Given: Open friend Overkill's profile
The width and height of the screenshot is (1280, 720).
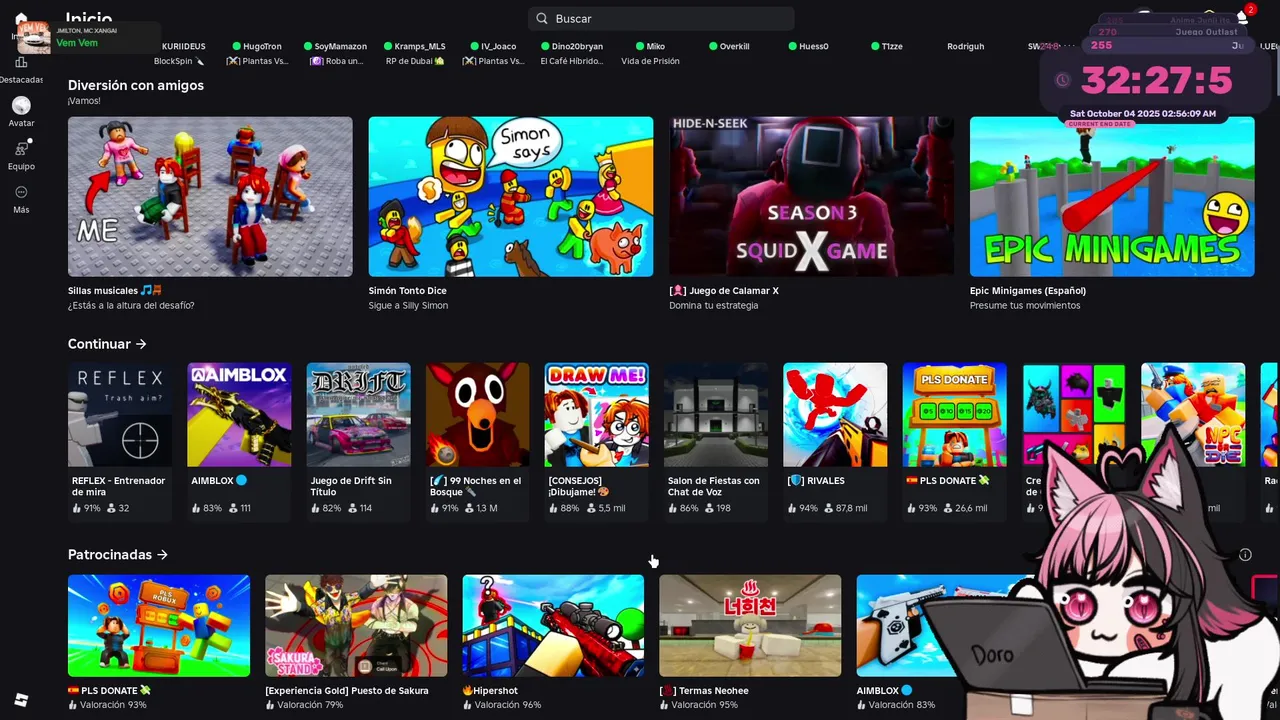Looking at the screenshot, I should point(729,46).
